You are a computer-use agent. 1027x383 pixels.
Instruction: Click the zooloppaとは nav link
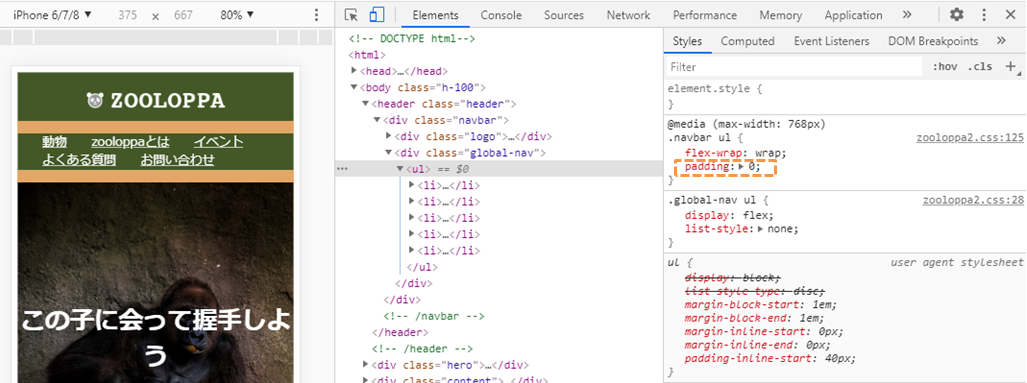click(130, 141)
